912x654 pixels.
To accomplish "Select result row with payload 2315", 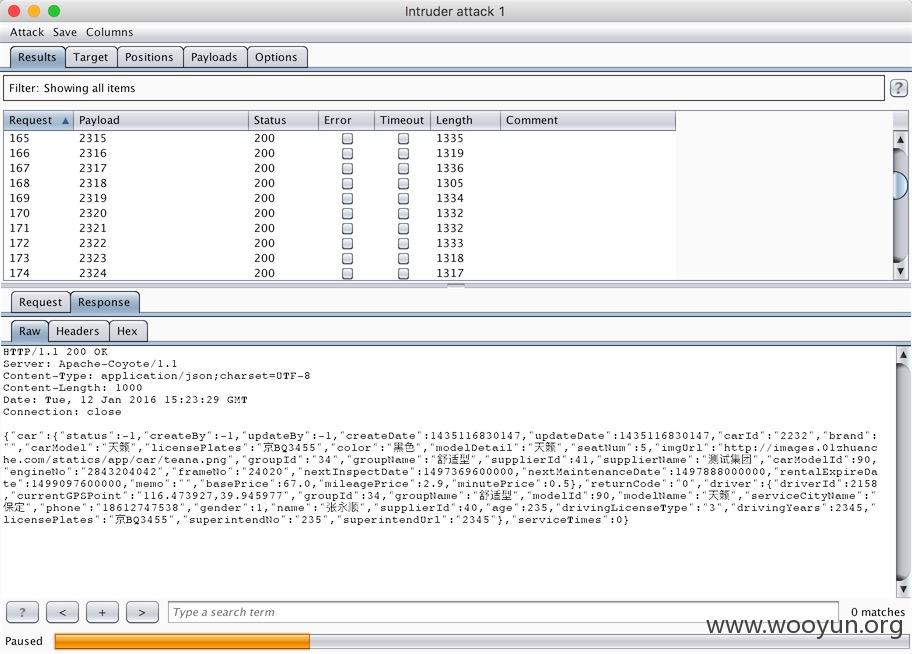I will (340, 138).
